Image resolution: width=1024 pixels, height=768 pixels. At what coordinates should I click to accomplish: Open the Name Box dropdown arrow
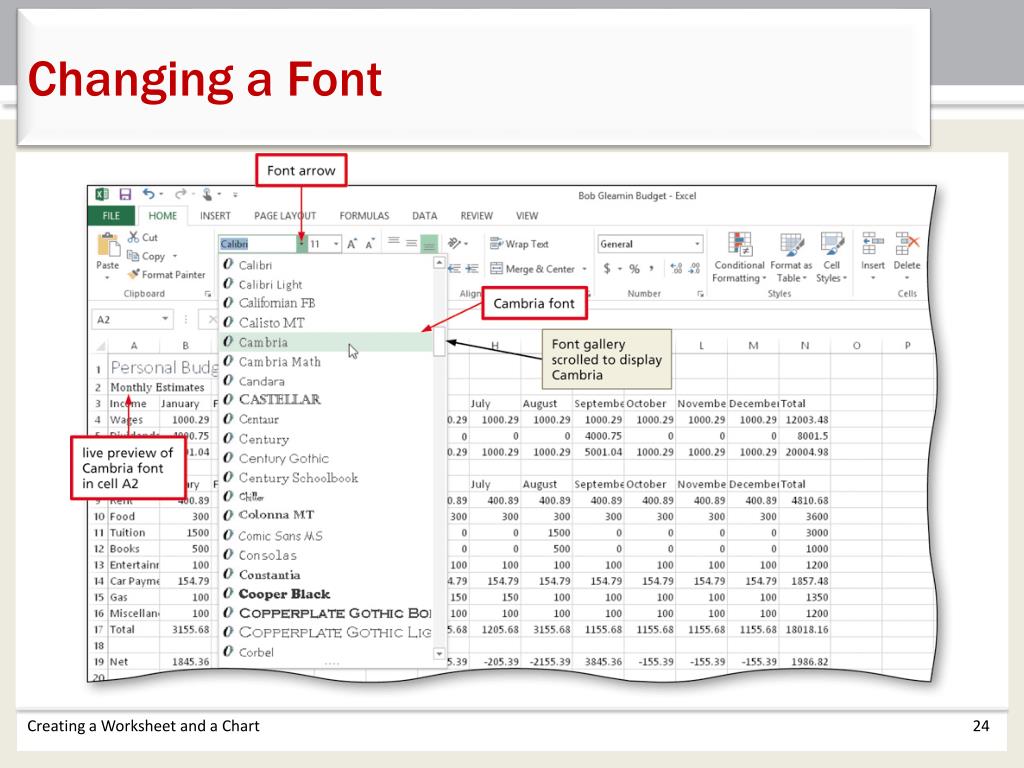pos(165,319)
